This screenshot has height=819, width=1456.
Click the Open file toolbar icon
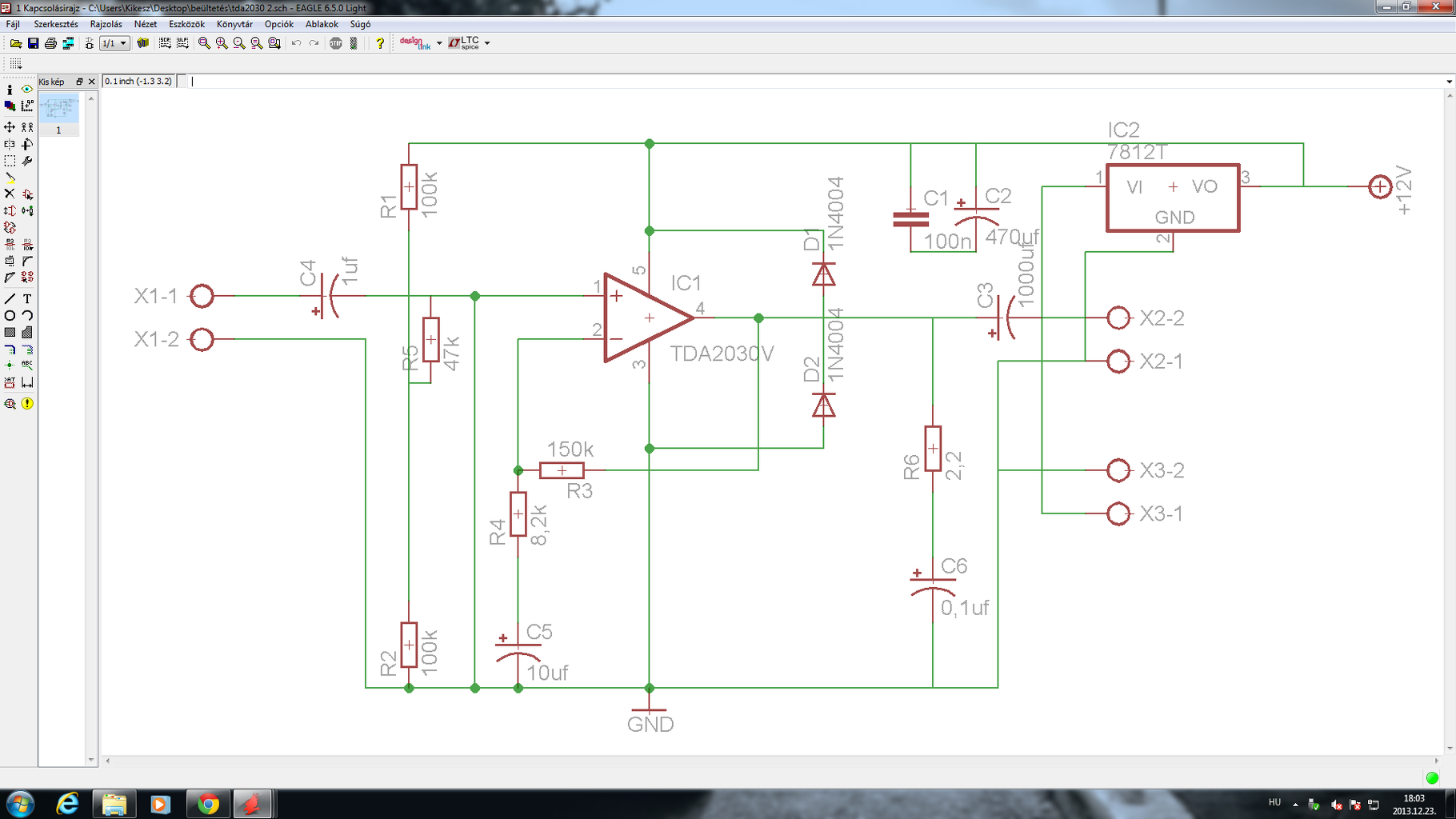pos(15,43)
